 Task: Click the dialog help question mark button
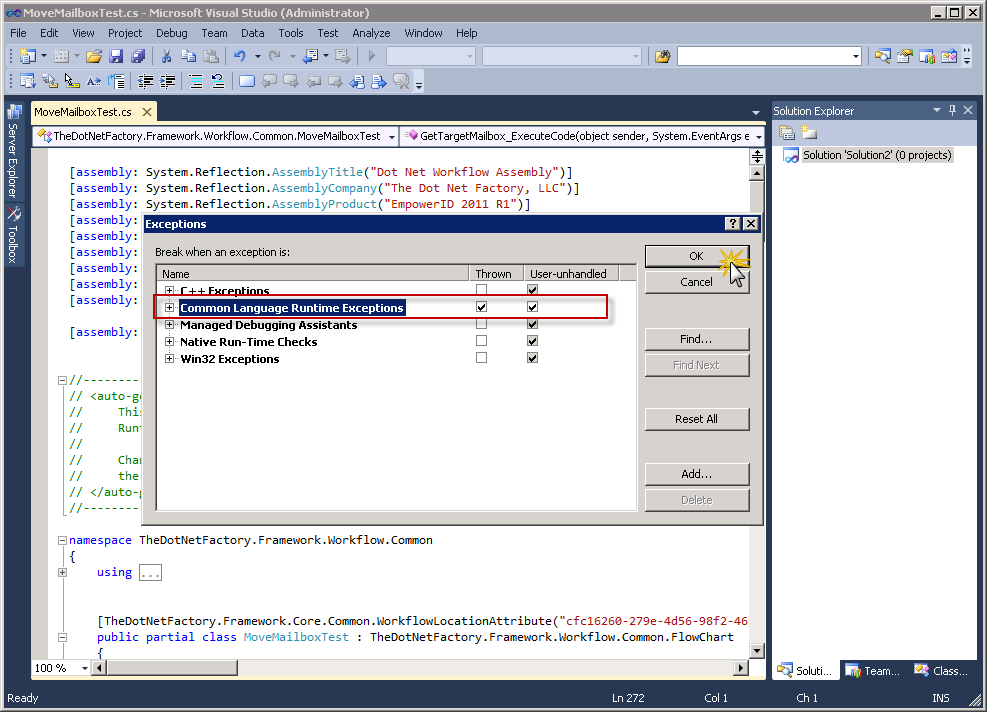coord(732,223)
